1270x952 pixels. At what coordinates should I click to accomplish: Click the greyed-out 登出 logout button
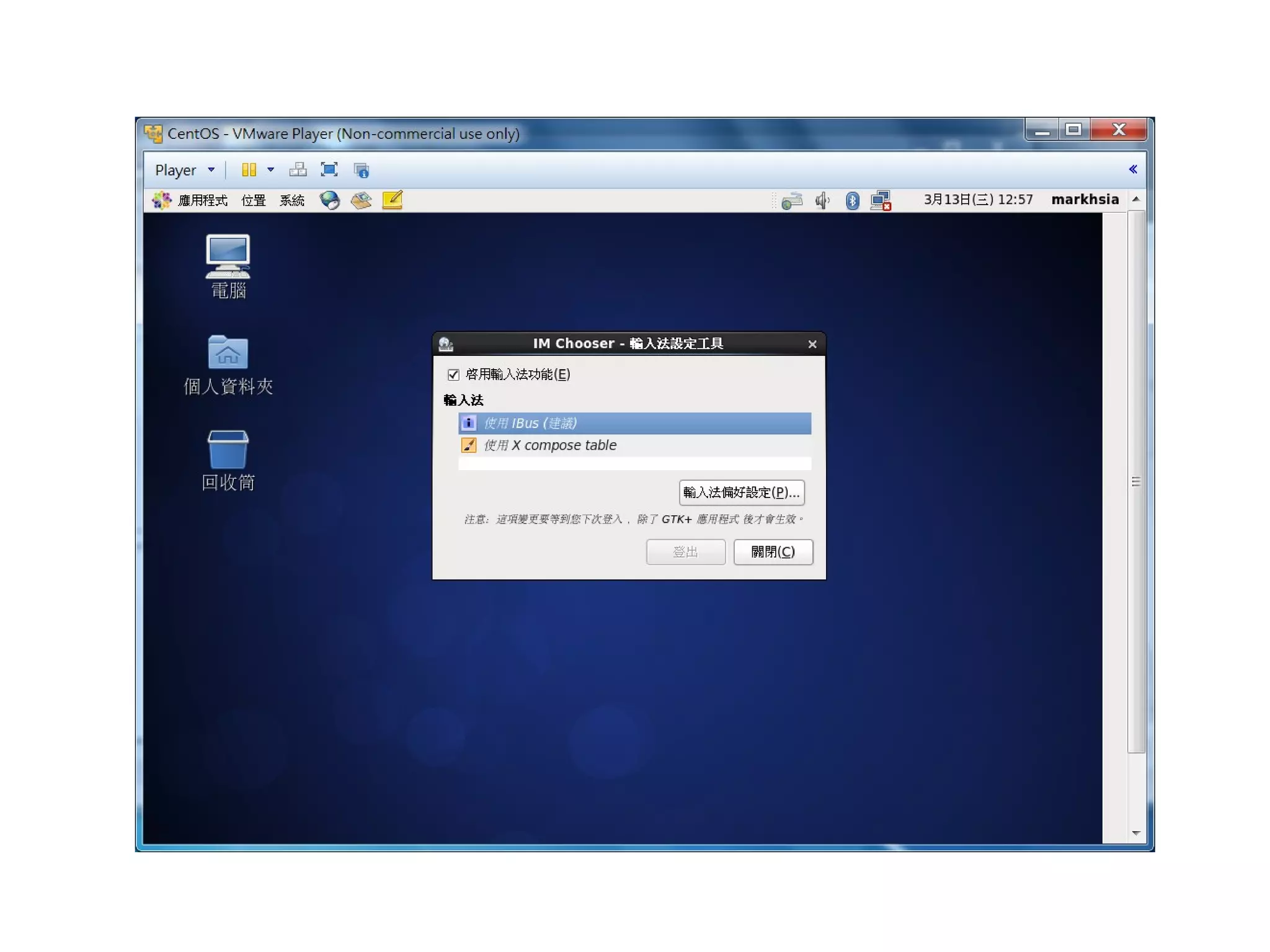[685, 552]
